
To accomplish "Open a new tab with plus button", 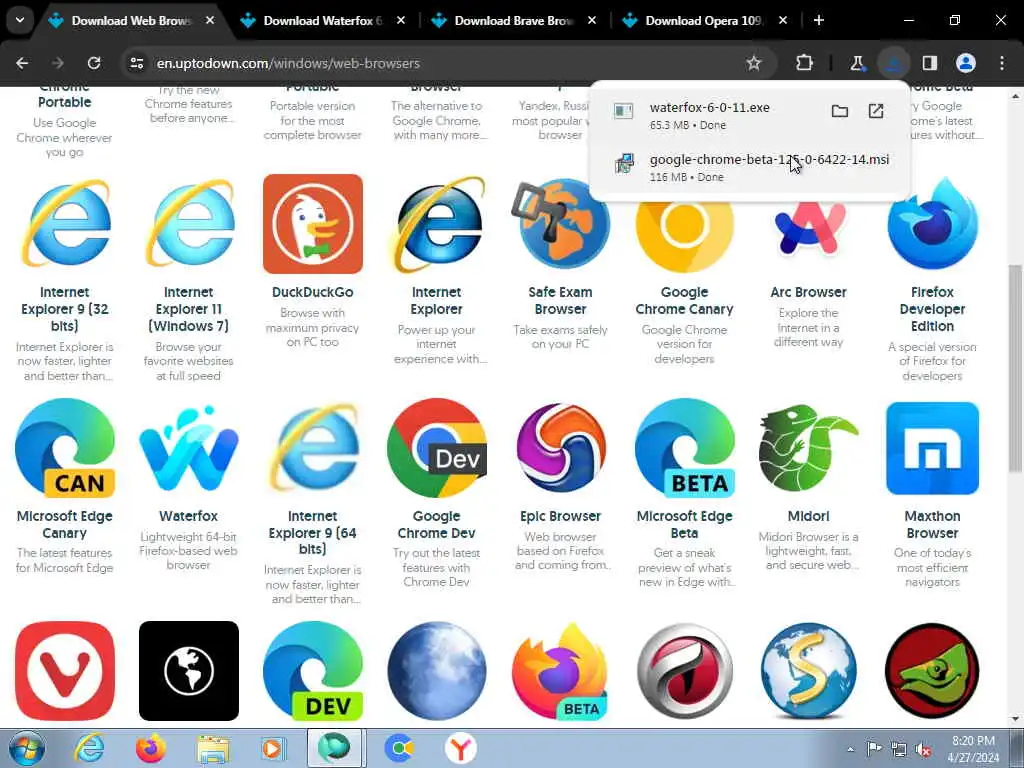I will point(819,21).
